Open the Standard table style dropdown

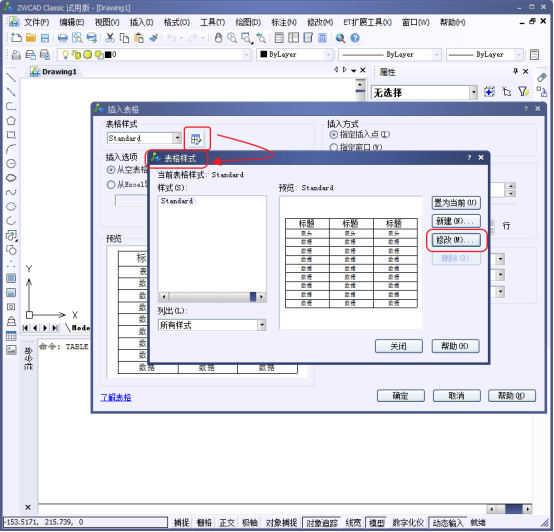(177, 138)
